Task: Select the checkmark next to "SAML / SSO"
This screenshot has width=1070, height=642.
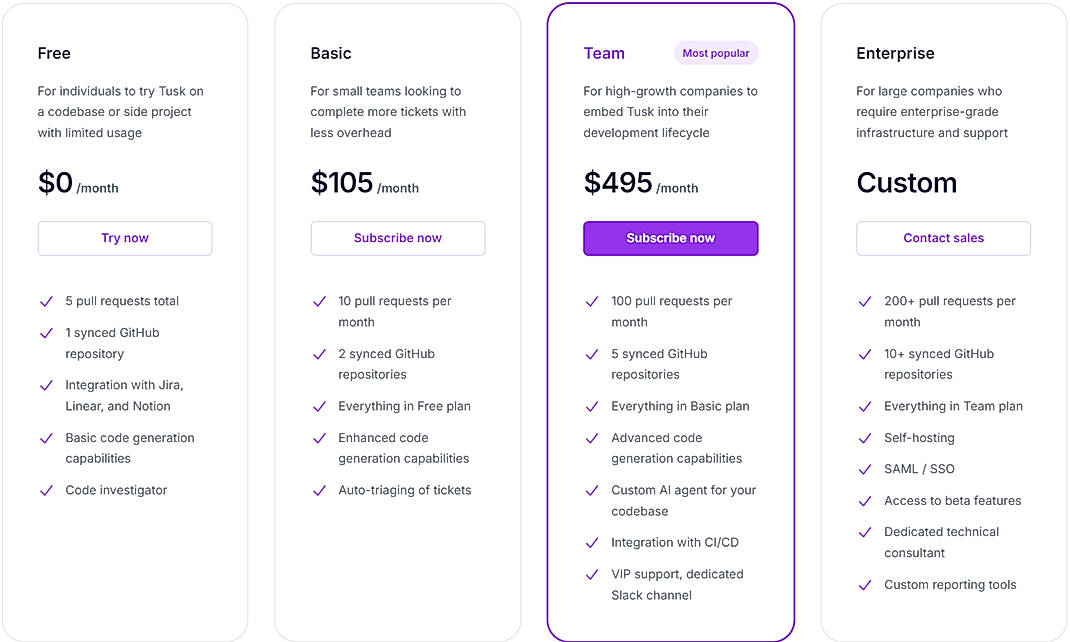Action: click(x=865, y=469)
